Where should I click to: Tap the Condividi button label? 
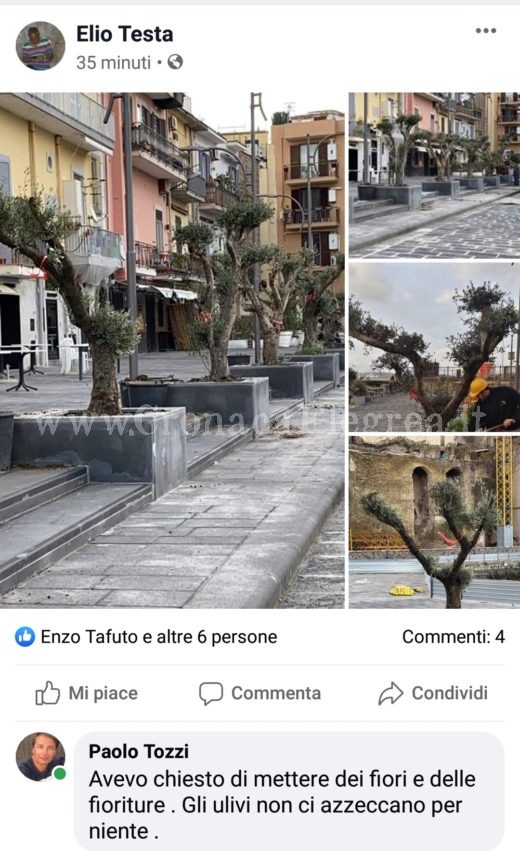449,693
